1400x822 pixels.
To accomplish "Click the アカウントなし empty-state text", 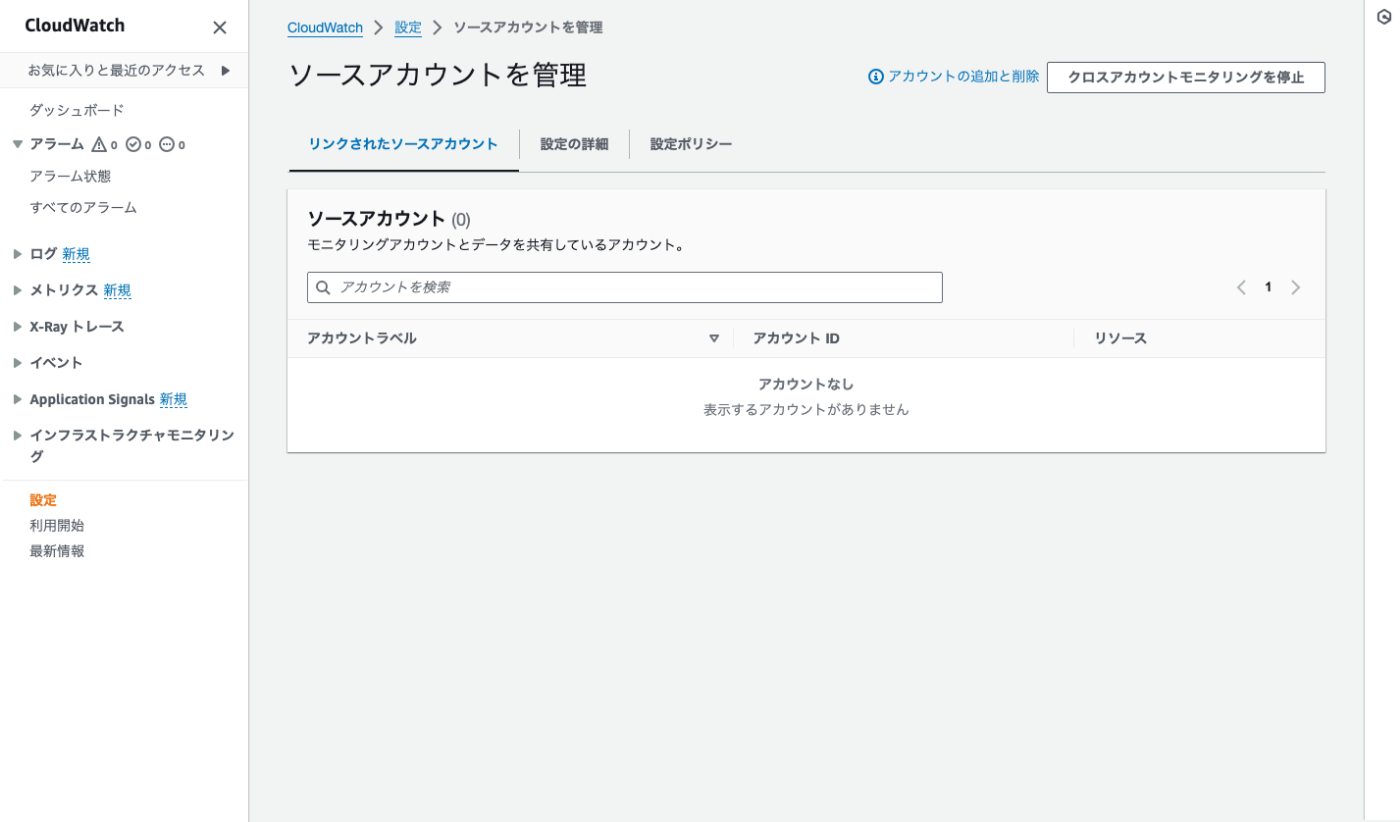I will (806, 384).
